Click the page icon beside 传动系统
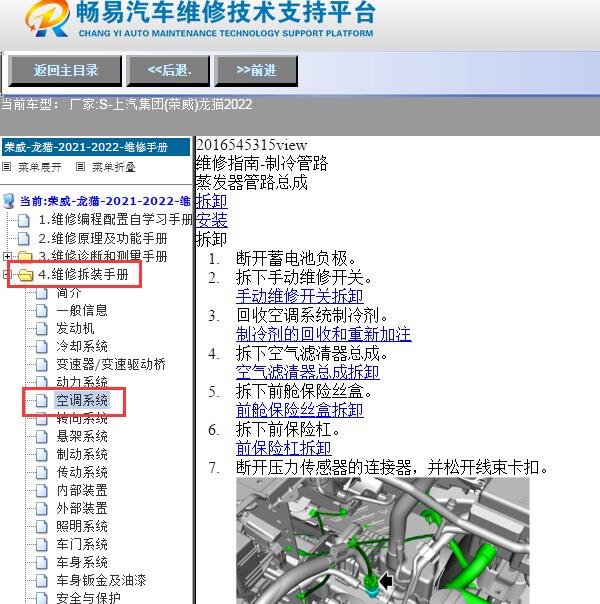This screenshot has height=604, width=600. coord(42,472)
